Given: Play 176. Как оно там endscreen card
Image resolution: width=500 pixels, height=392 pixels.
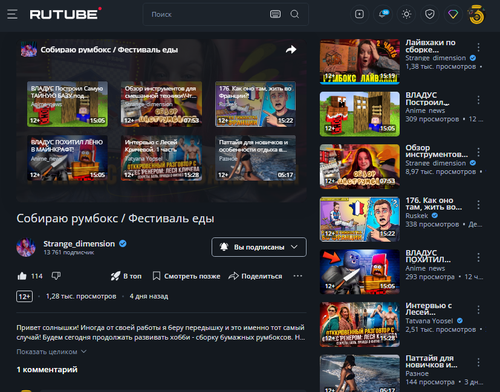Looking at the screenshot, I should (255, 104).
